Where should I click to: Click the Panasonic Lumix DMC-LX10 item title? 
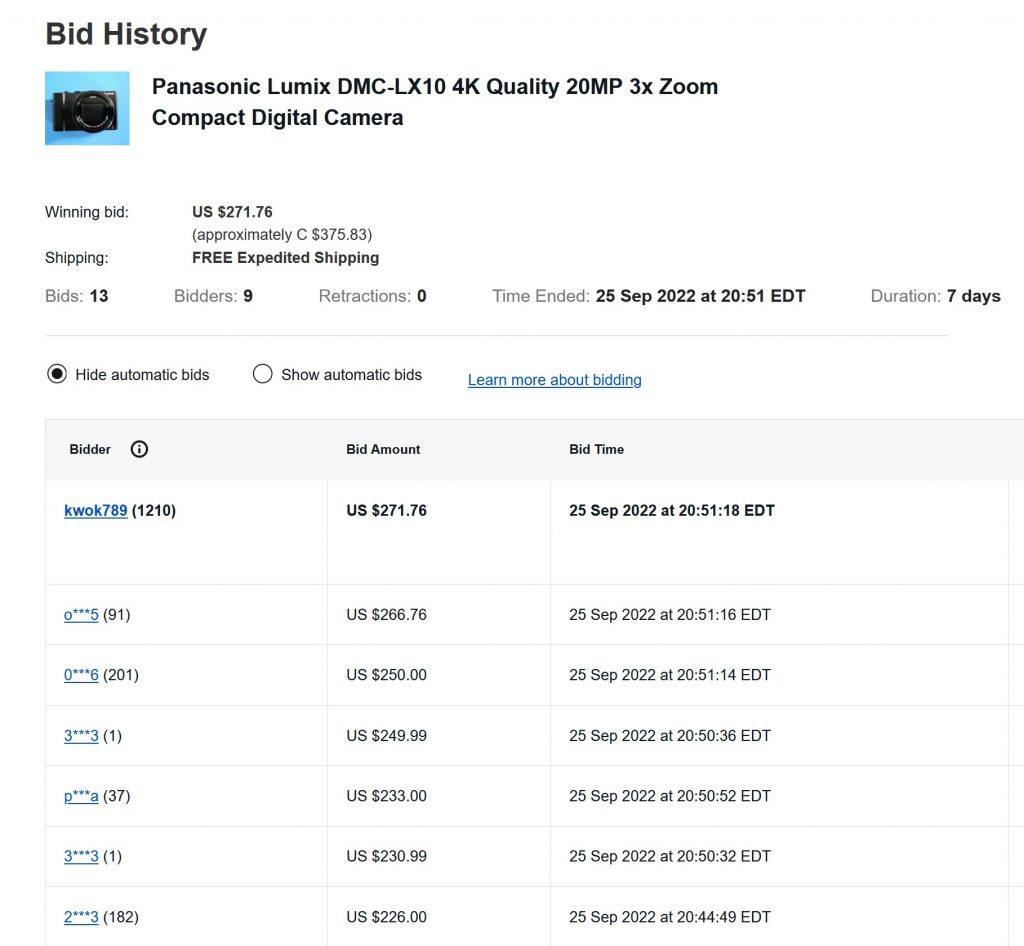tap(434, 102)
